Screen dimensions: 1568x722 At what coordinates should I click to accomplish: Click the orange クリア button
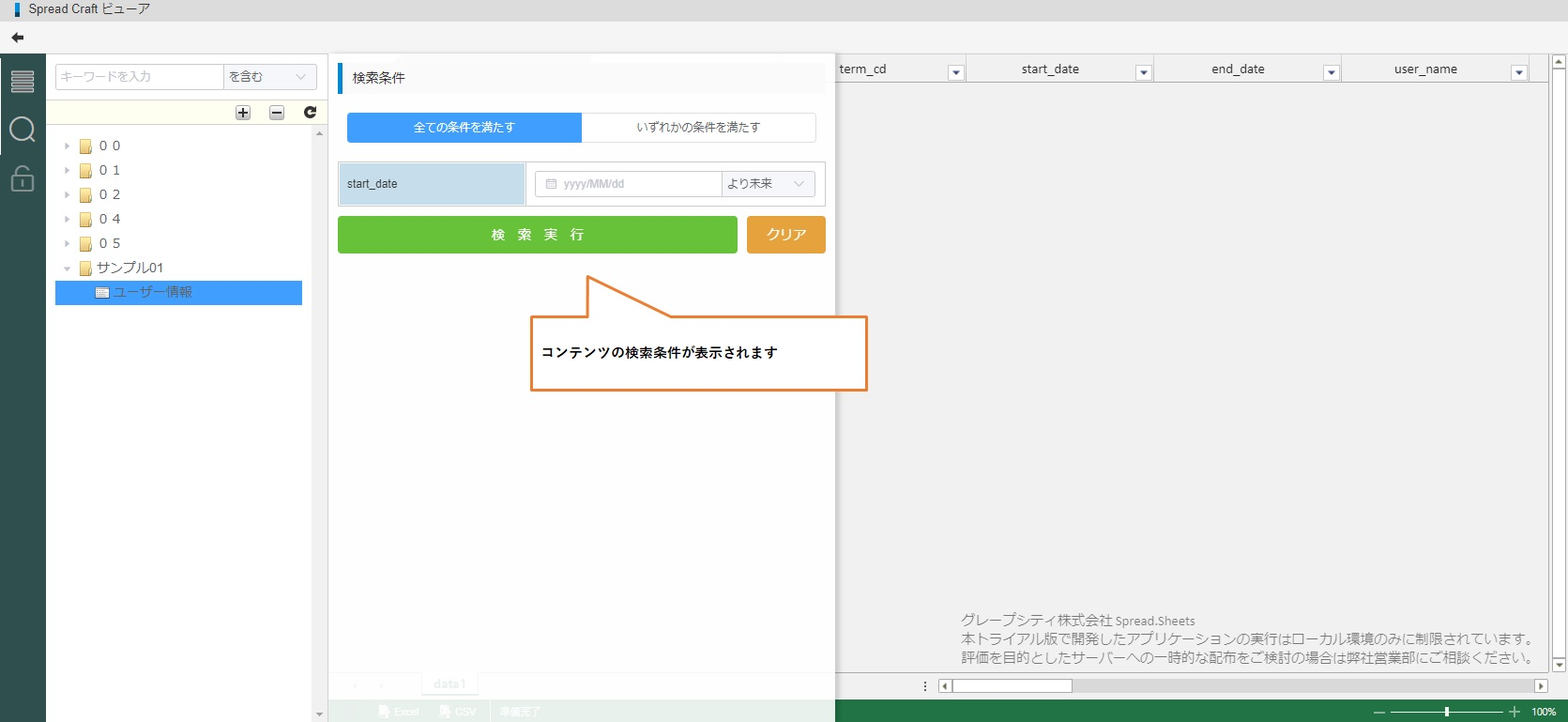coord(785,235)
